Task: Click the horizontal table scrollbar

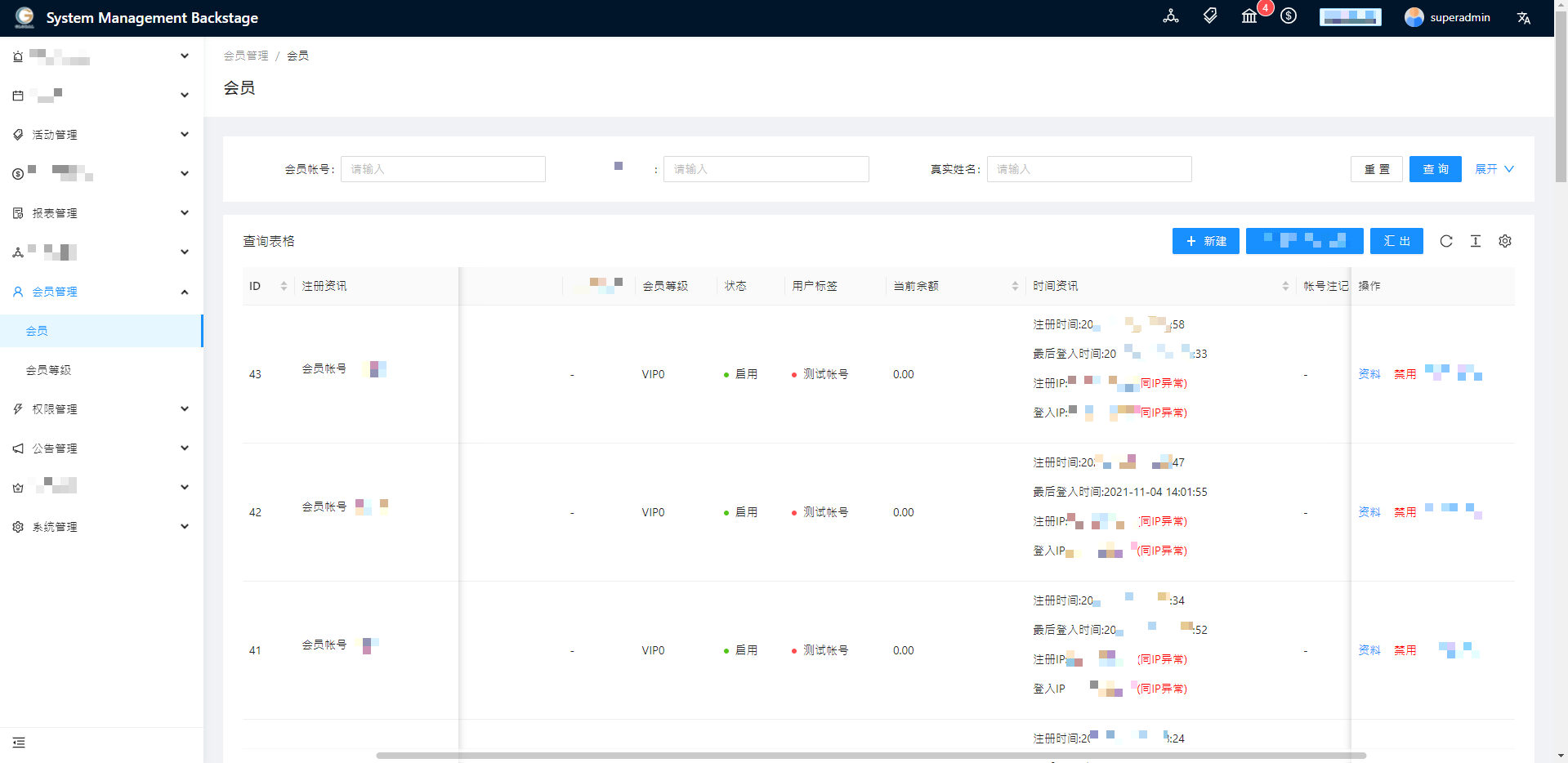Action: pyautogui.click(x=871, y=756)
